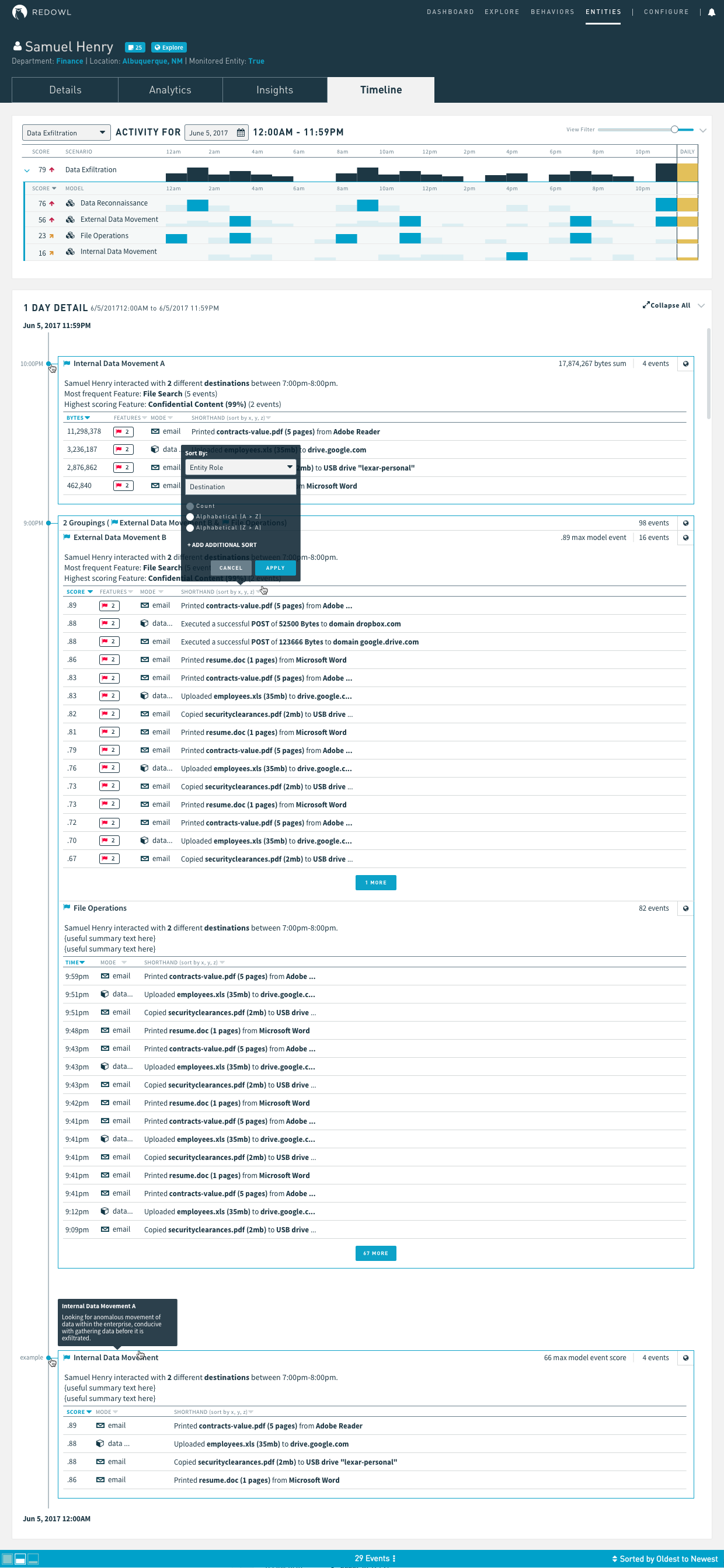
Task: Sort External Data Movement B by SCORE
Action: coord(80,593)
